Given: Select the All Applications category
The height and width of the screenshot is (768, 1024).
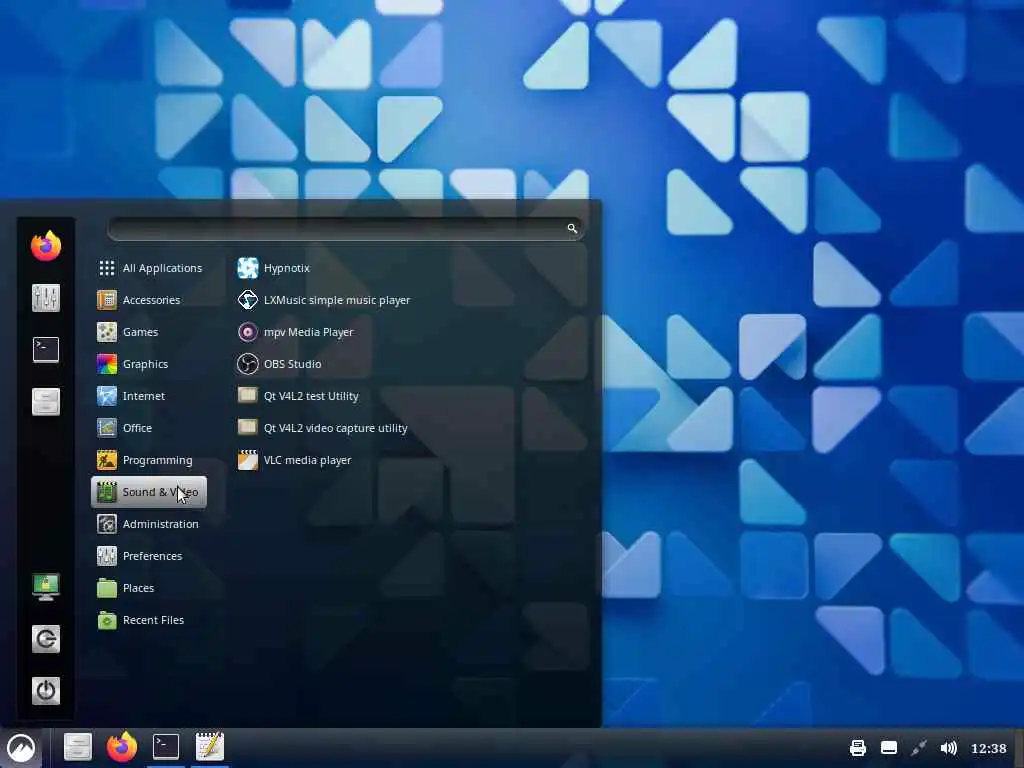Looking at the screenshot, I should [x=150, y=268].
